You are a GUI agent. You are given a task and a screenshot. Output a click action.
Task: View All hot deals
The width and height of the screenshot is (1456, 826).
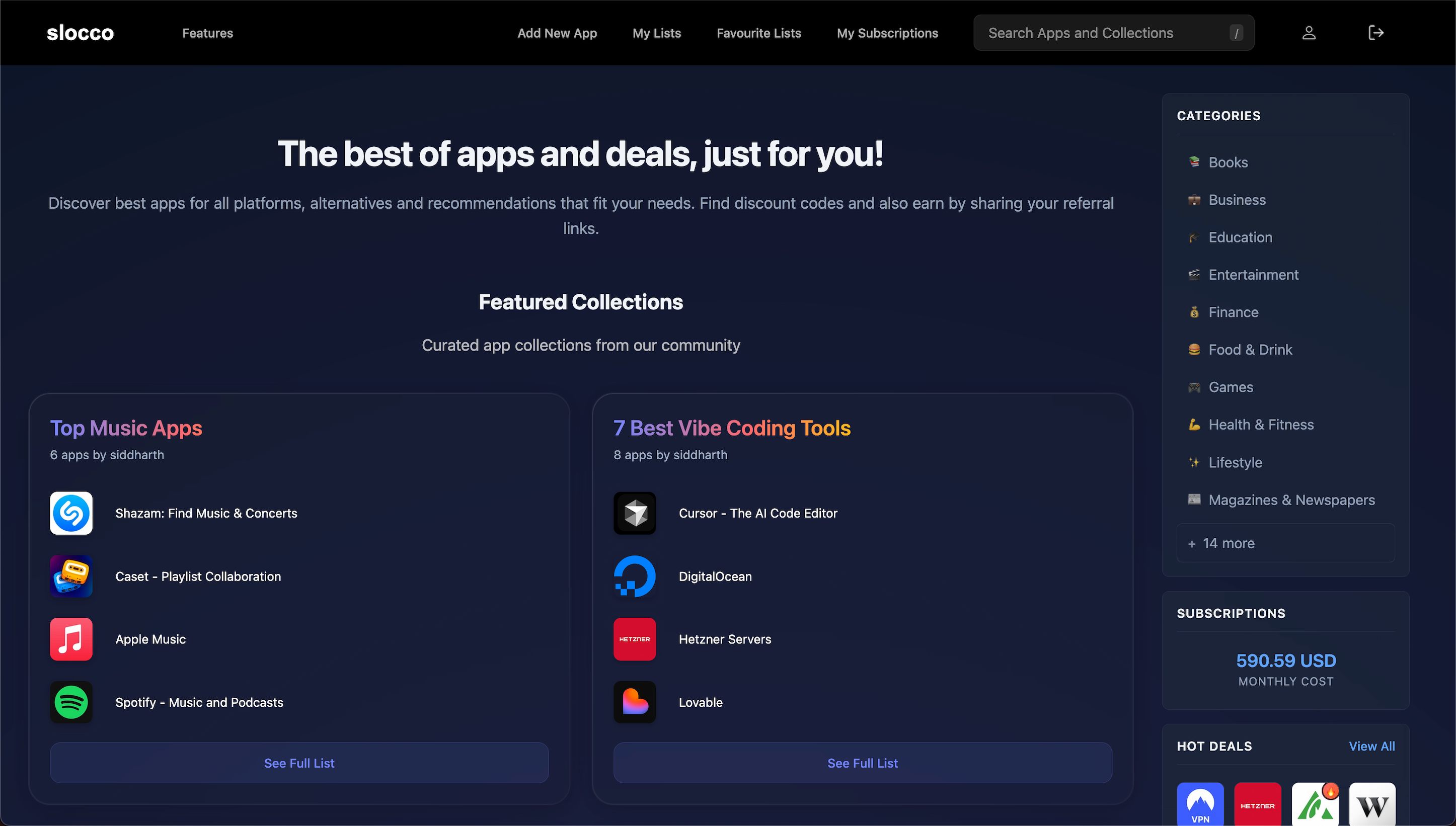coord(1372,746)
